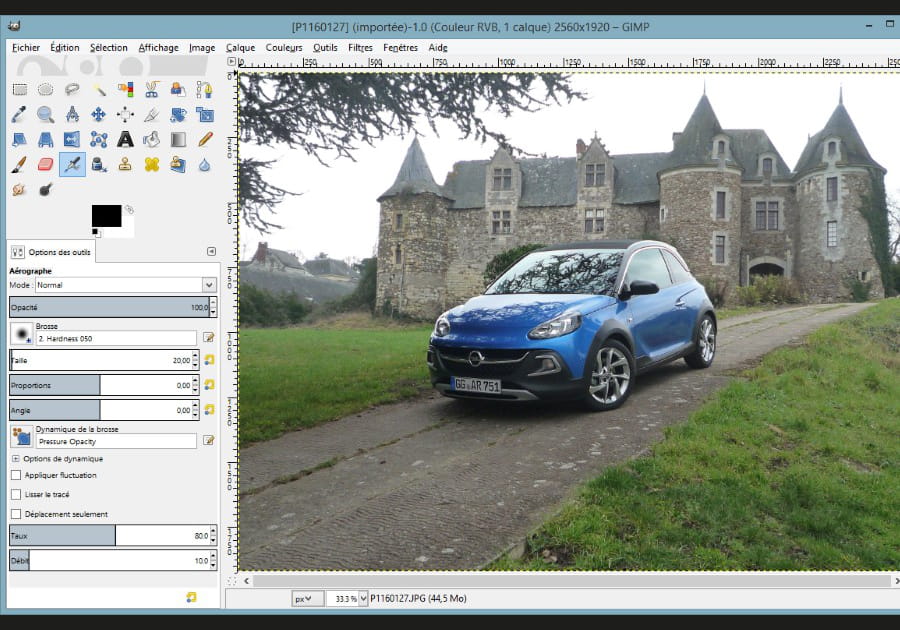
Task: Expand the Options de dynamique section
Action: point(15,458)
